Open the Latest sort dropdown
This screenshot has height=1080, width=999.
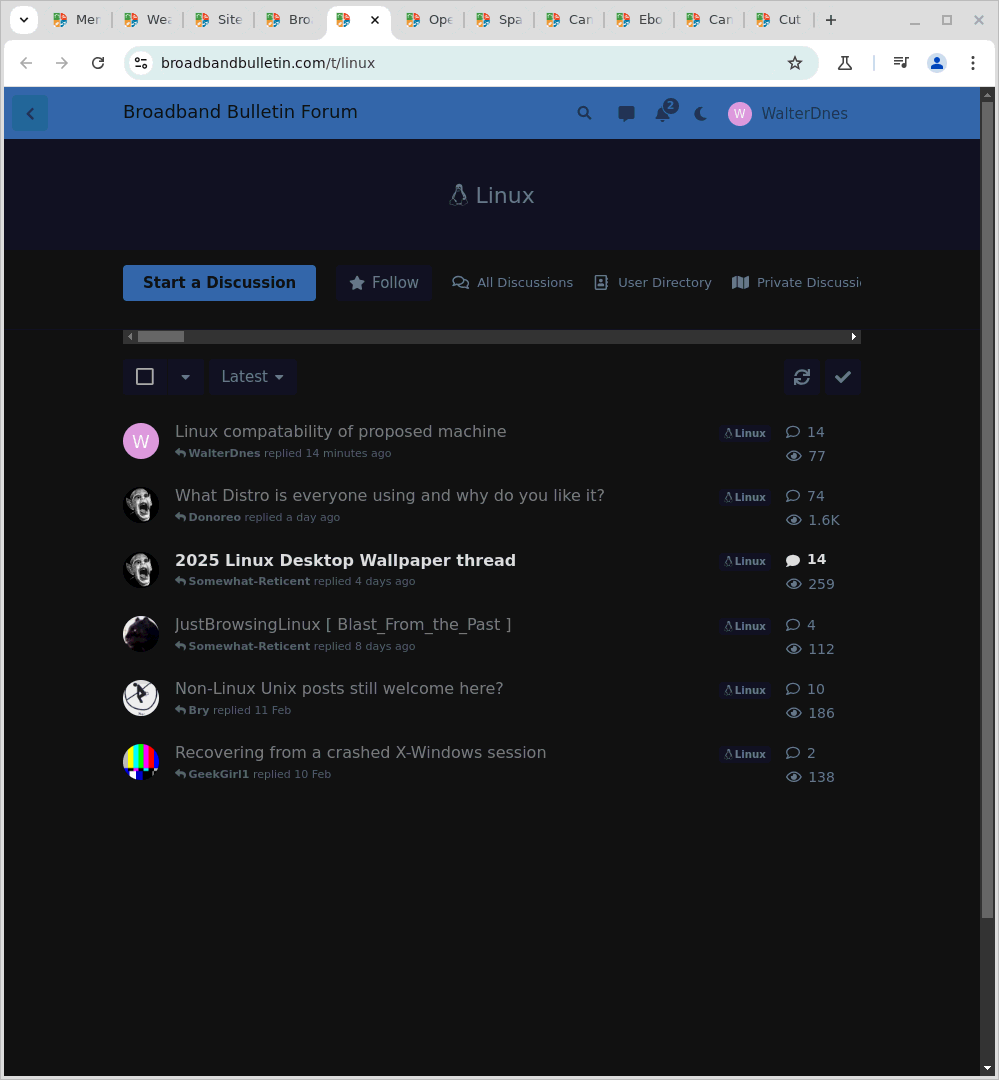[253, 377]
